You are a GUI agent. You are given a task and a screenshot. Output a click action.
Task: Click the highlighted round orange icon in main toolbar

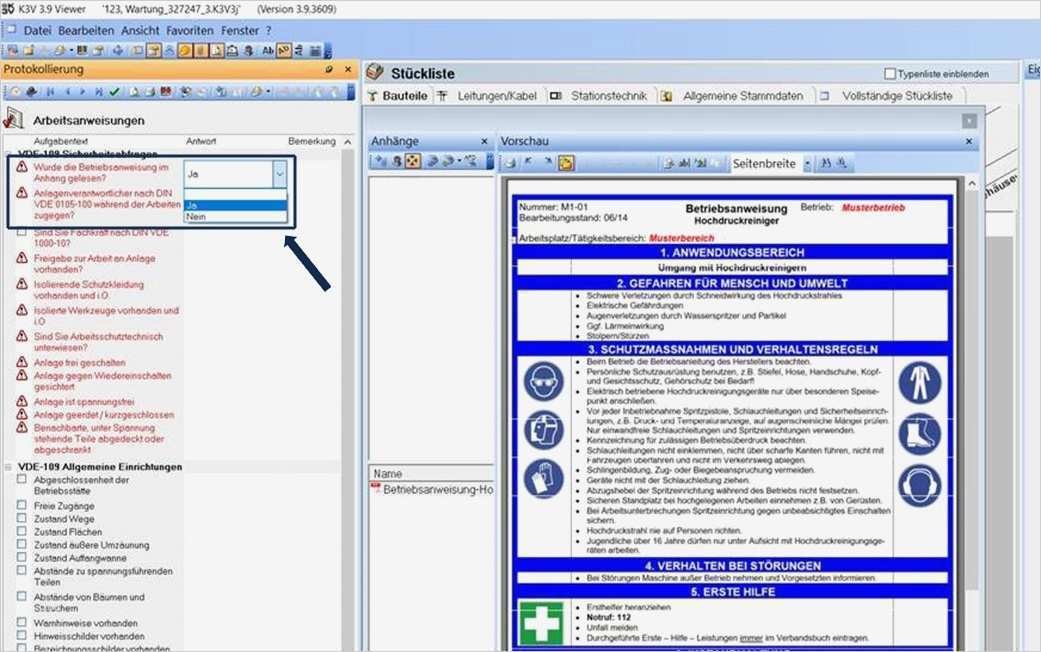coord(185,50)
